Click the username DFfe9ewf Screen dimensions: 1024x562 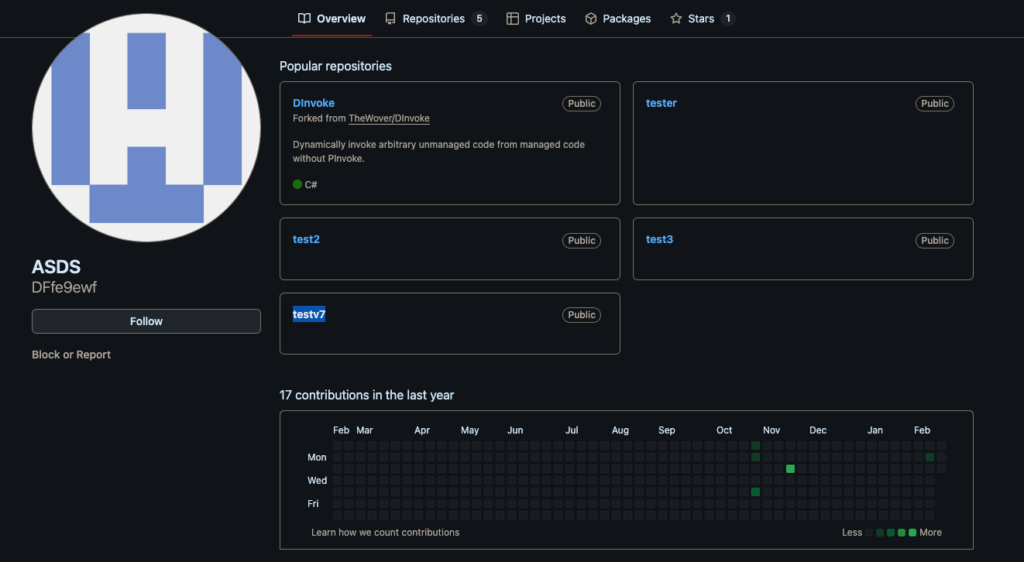[64, 287]
